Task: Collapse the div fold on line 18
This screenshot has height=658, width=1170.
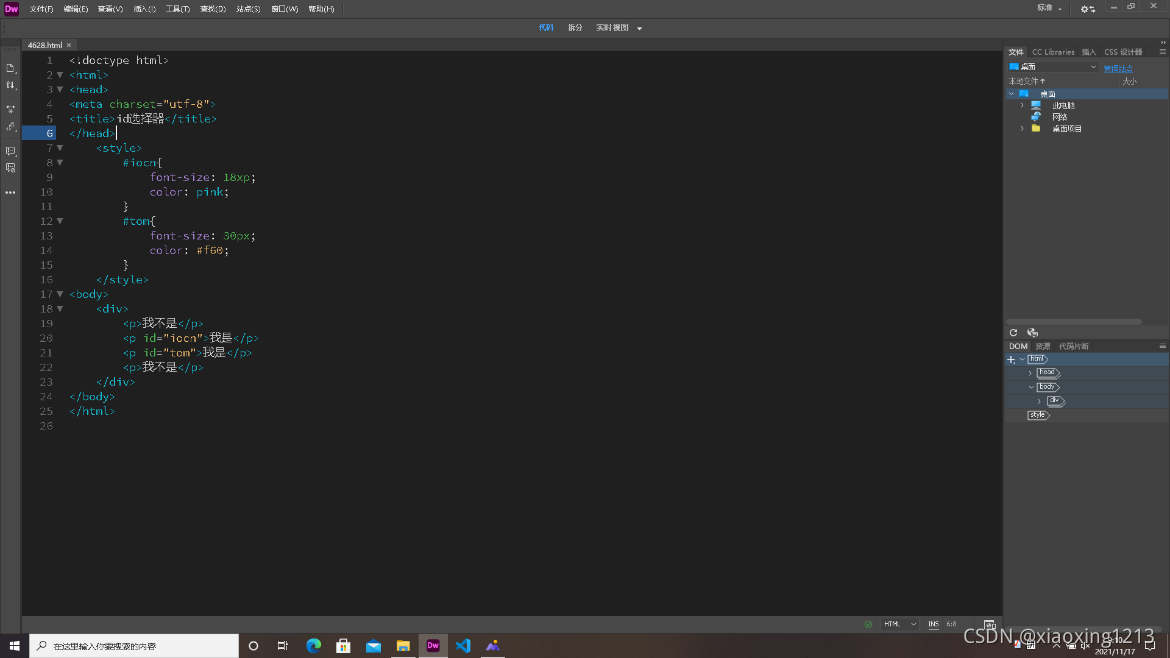Action: point(60,309)
